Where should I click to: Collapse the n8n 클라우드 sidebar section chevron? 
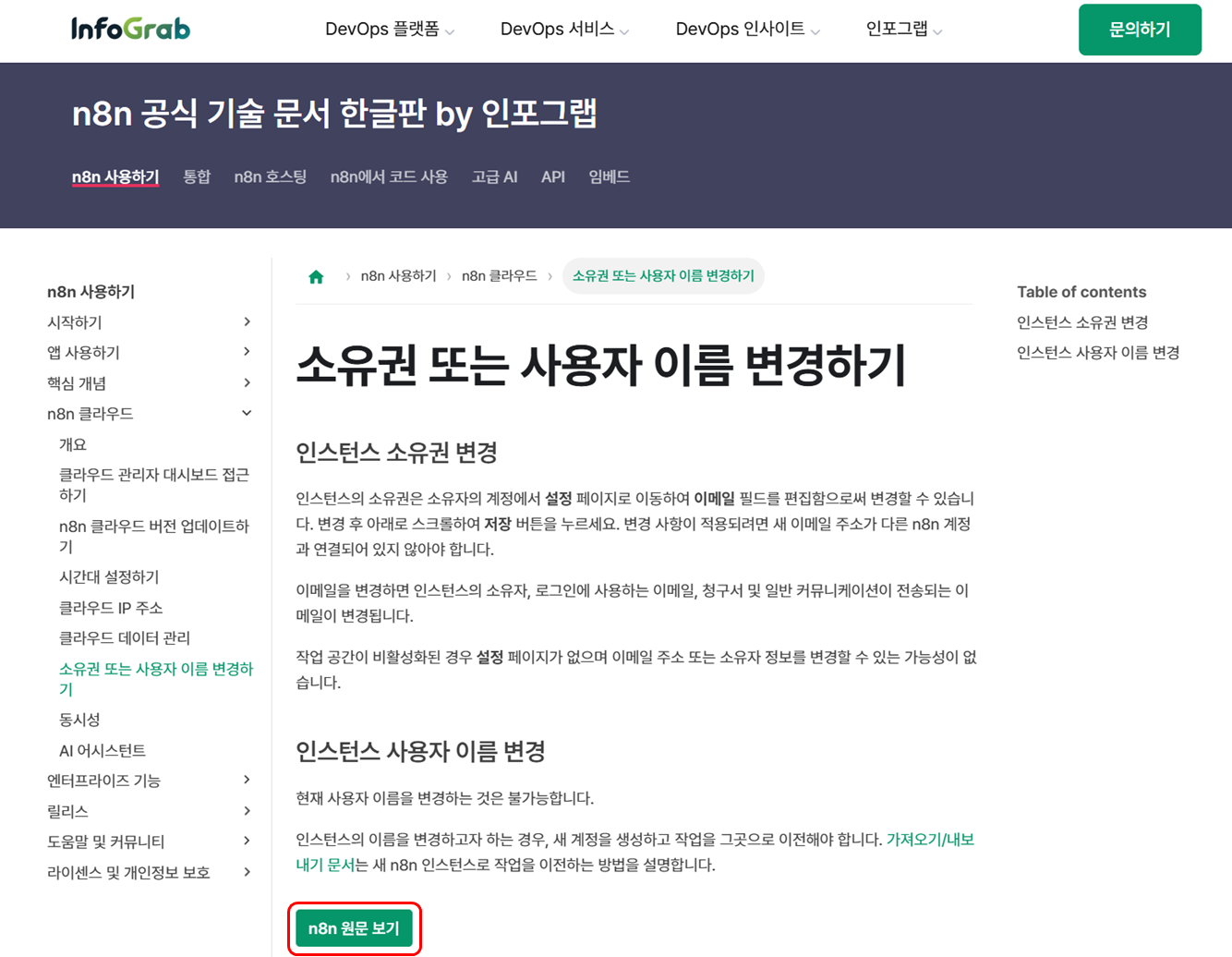[247, 413]
